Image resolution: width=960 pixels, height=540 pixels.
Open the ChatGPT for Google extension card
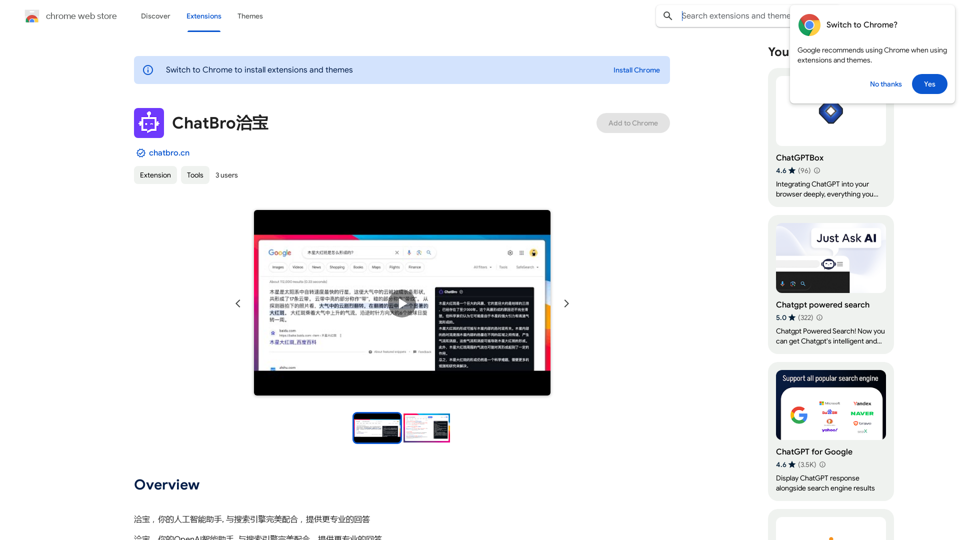830,430
